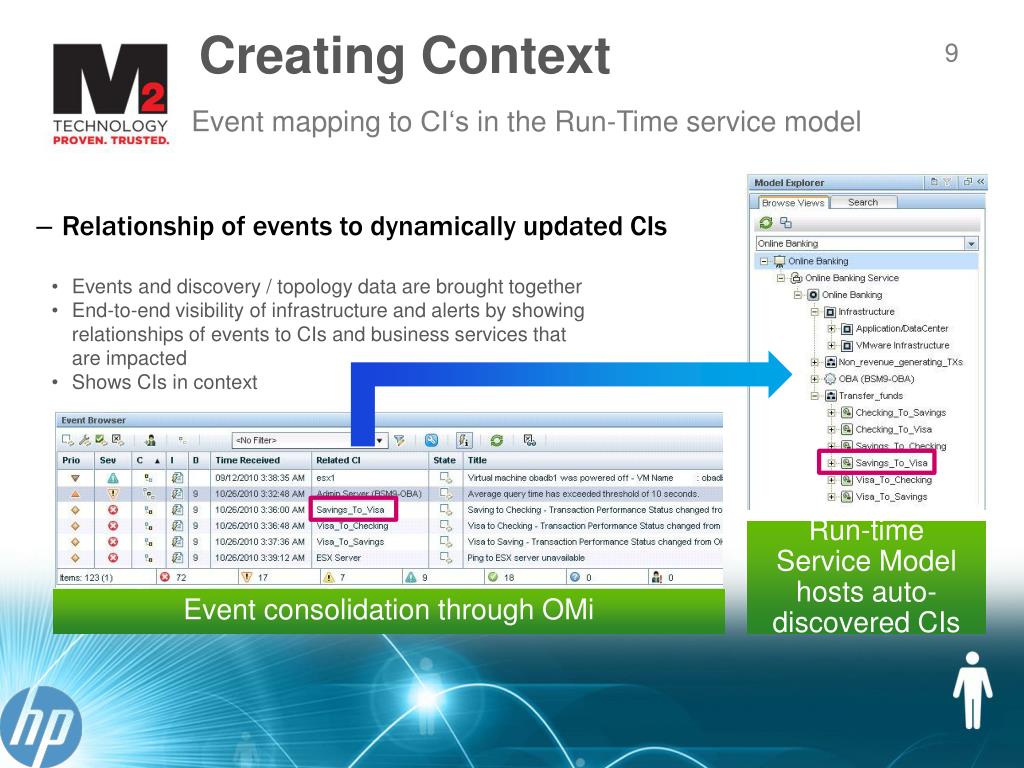Image resolution: width=1024 pixels, height=768 pixels.
Task: Sort by the Title column header
Action: 593,460
